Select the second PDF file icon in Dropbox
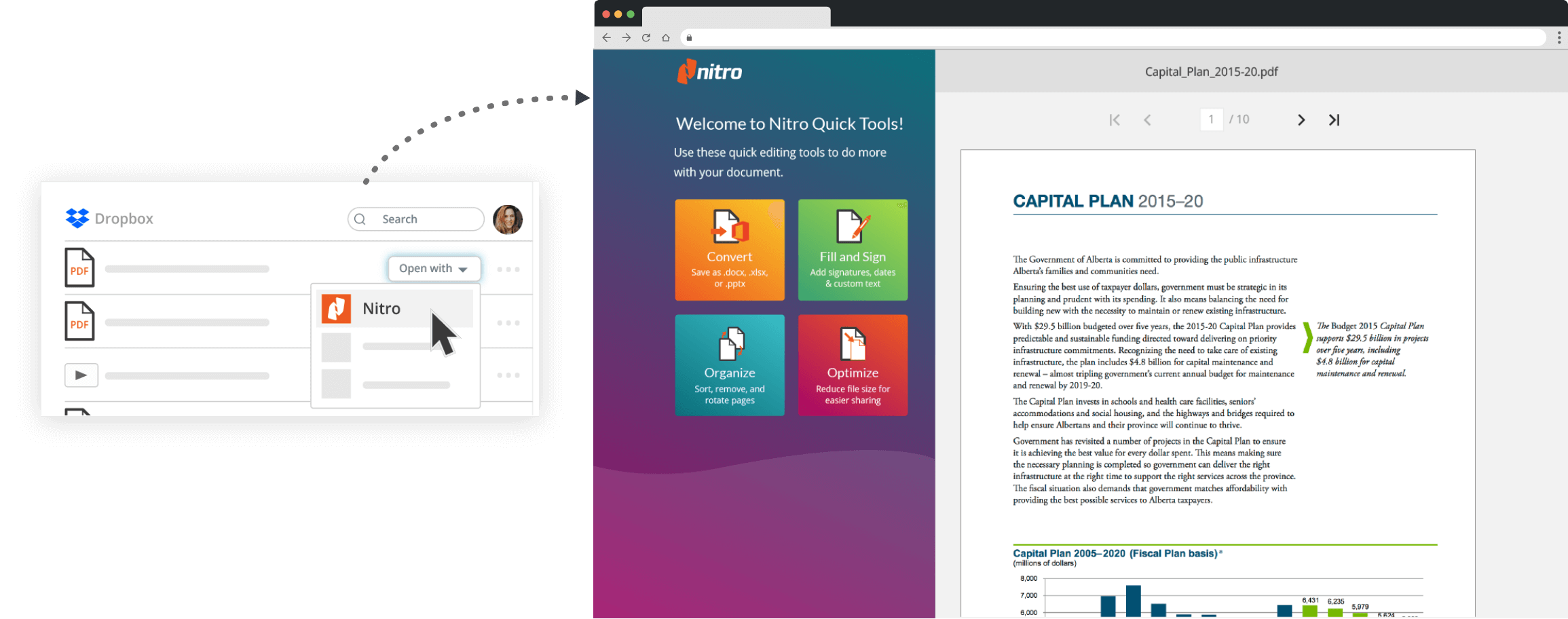 pos(79,321)
